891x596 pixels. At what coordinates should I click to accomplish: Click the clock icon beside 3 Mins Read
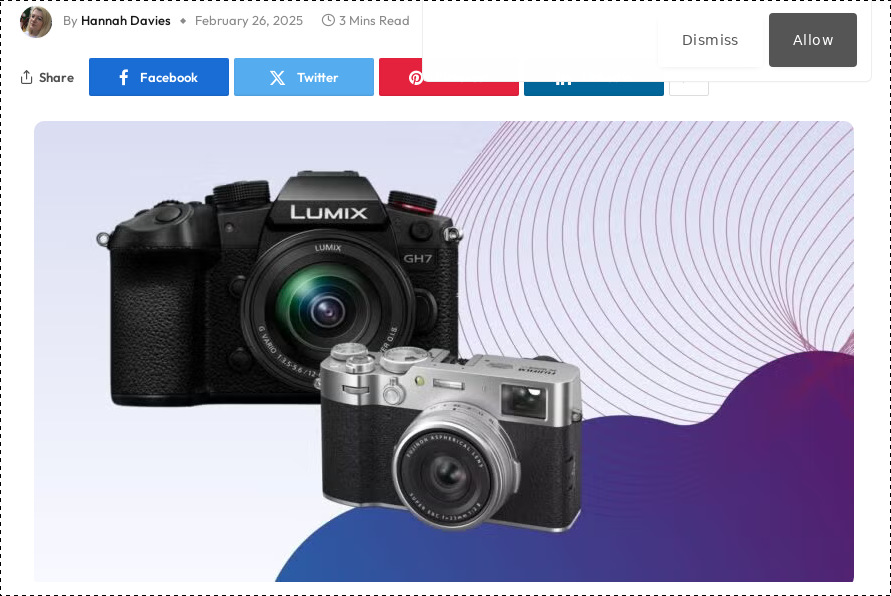pos(328,20)
